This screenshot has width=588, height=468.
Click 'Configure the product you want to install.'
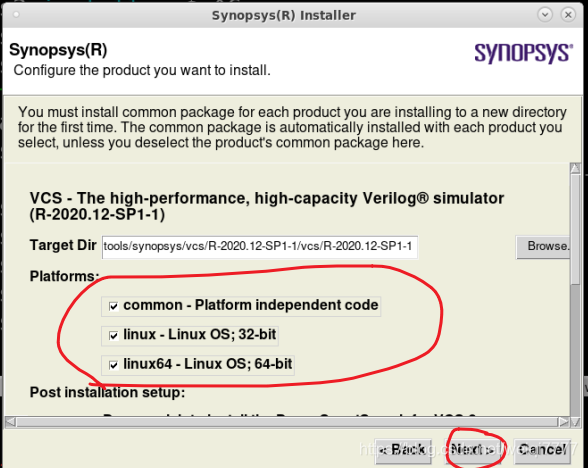pos(142,70)
